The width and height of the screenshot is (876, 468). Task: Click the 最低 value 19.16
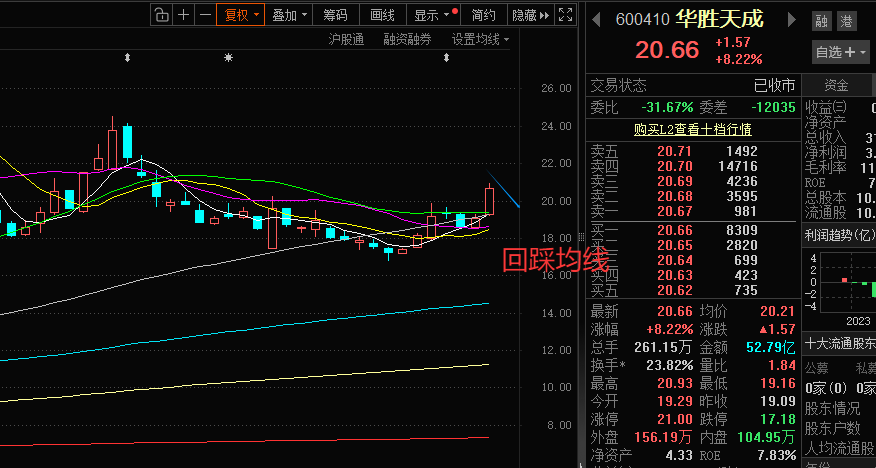[x=777, y=383]
